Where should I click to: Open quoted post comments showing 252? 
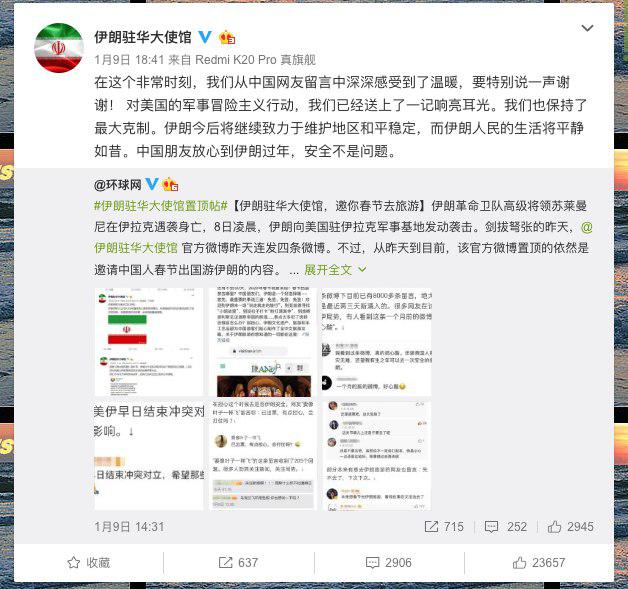(505, 527)
